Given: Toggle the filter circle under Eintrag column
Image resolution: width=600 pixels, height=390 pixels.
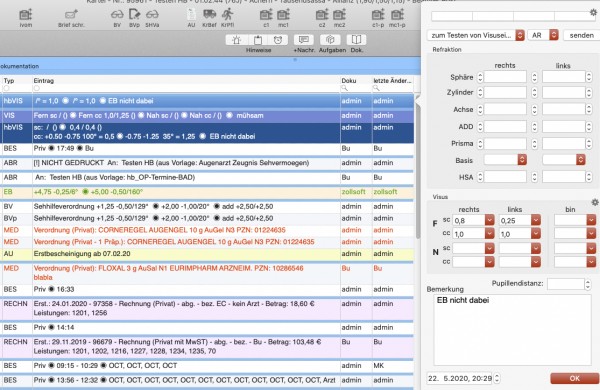Looking at the screenshot, I should 36,88.
